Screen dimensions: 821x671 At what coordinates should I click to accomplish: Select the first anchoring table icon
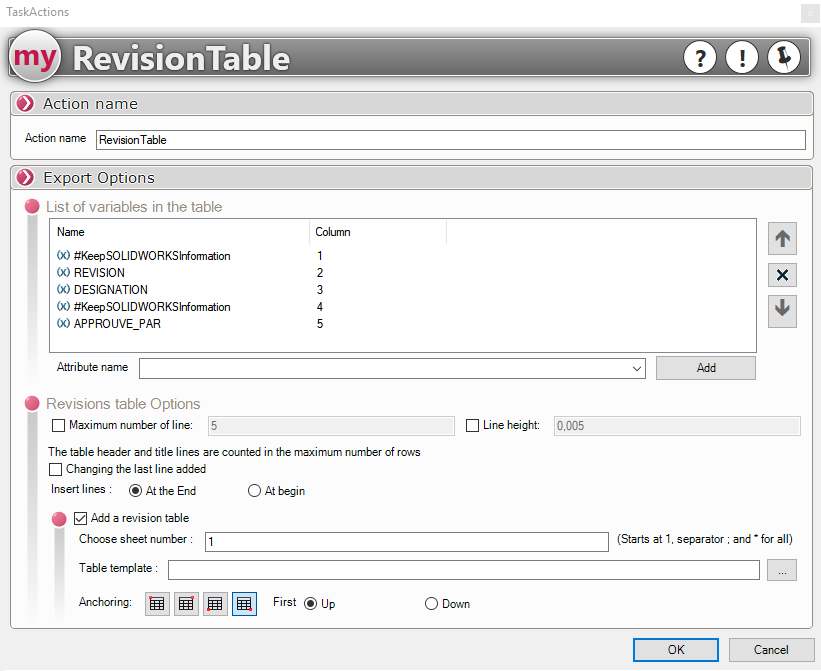click(157, 604)
